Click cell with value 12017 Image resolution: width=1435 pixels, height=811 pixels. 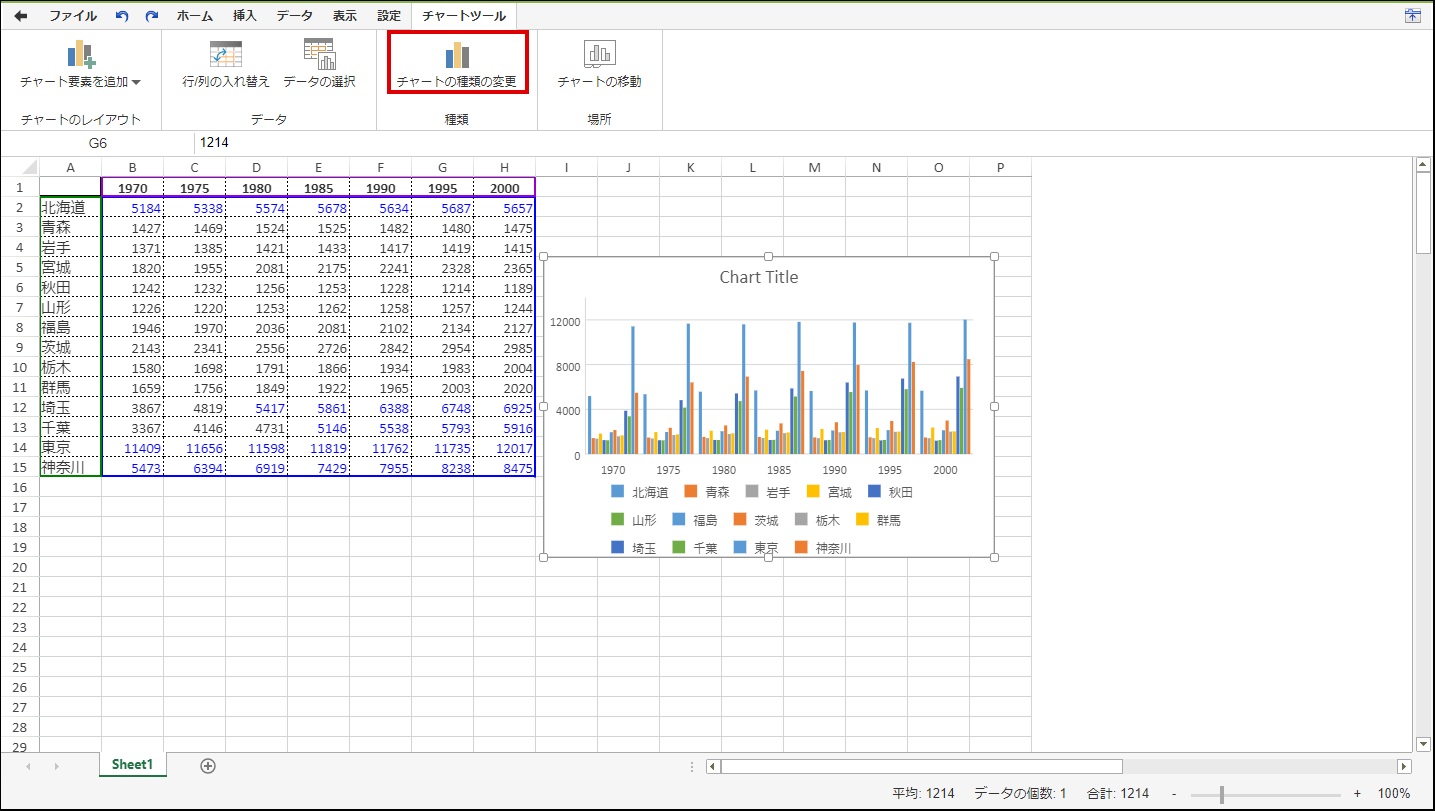point(504,447)
